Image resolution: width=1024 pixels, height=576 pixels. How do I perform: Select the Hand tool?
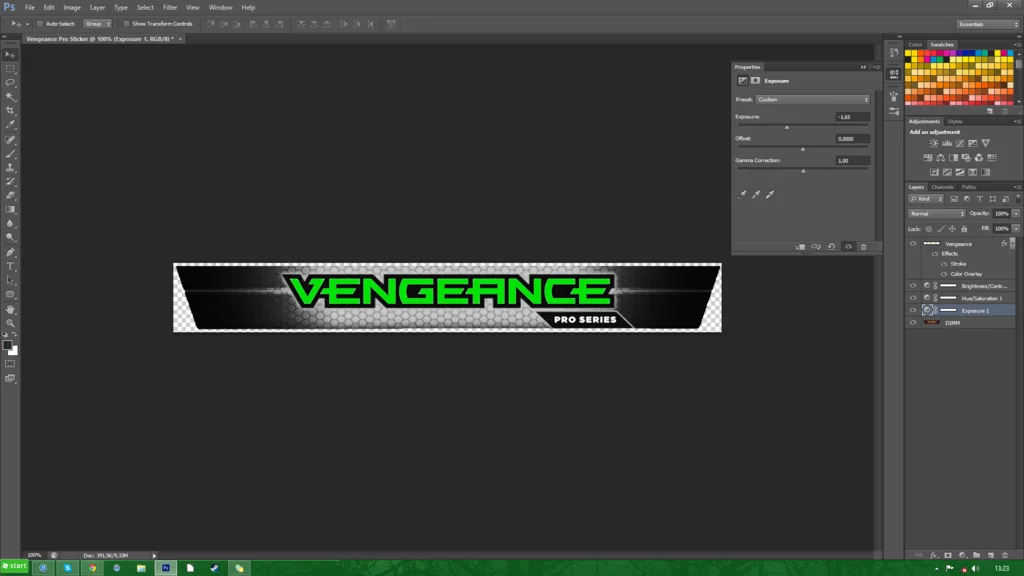pyautogui.click(x=10, y=309)
